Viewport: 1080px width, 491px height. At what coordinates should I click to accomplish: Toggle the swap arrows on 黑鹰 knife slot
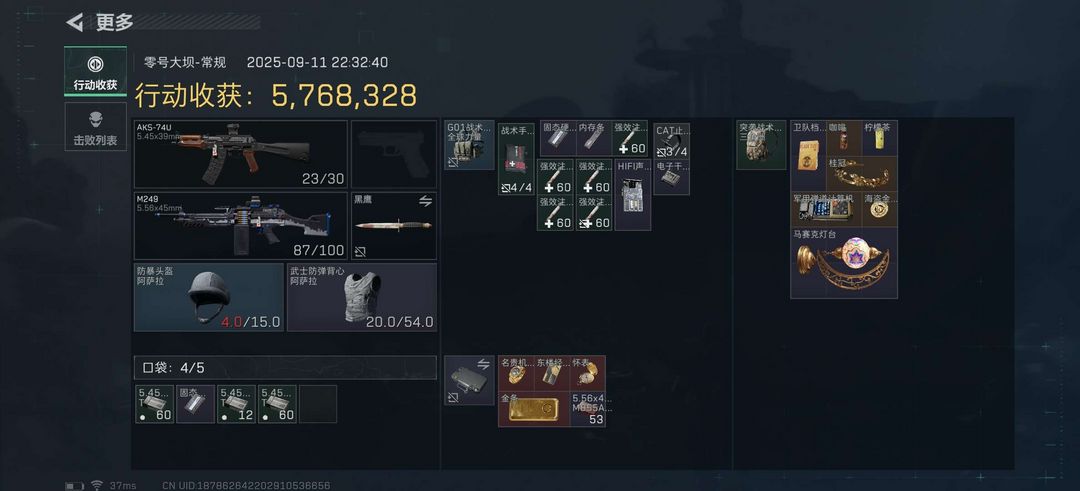click(425, 201)
